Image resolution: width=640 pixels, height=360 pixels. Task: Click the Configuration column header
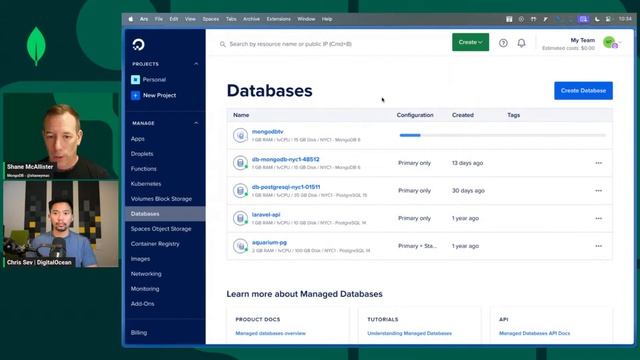415,115
